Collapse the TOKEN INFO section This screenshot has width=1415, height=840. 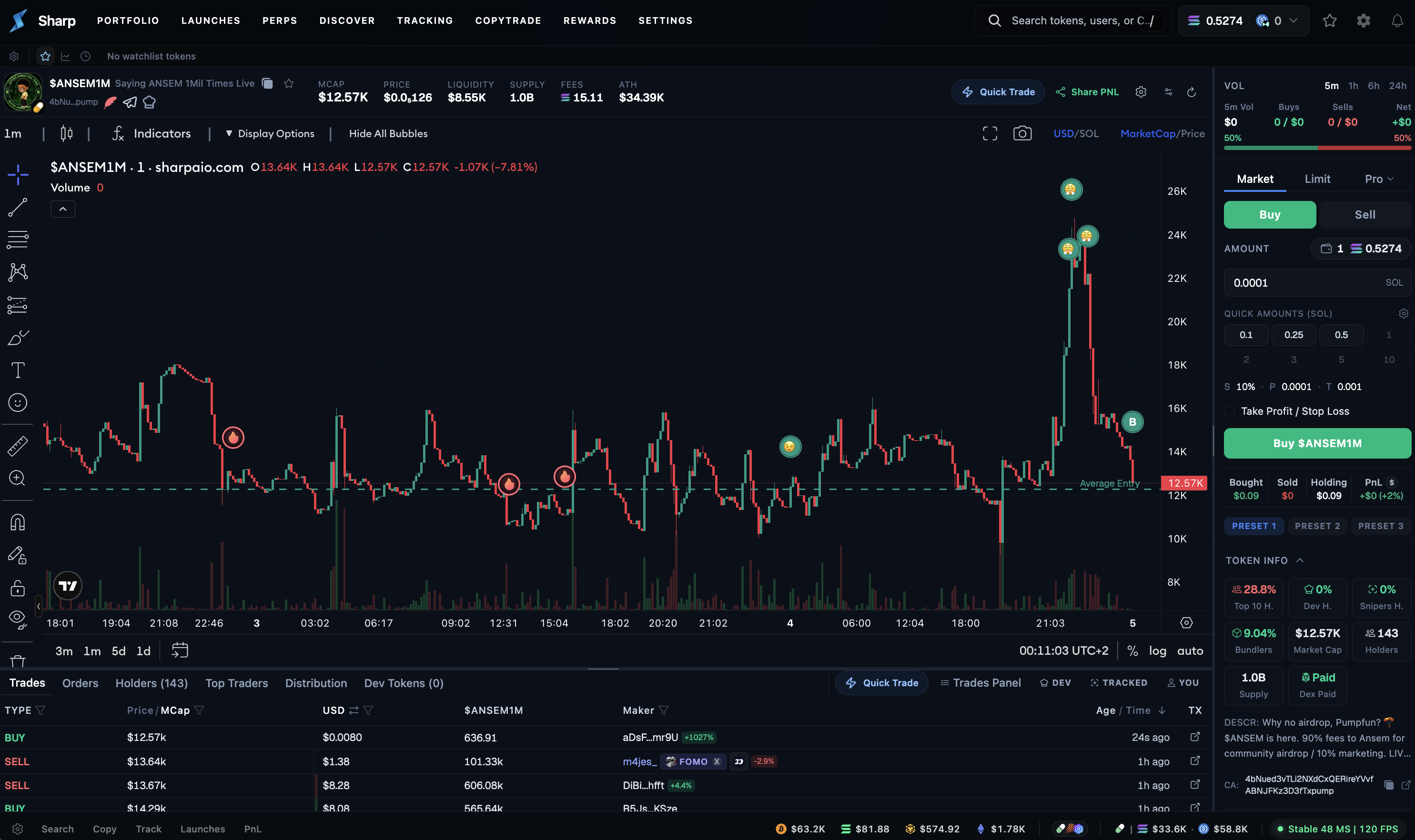point(1300,560)
